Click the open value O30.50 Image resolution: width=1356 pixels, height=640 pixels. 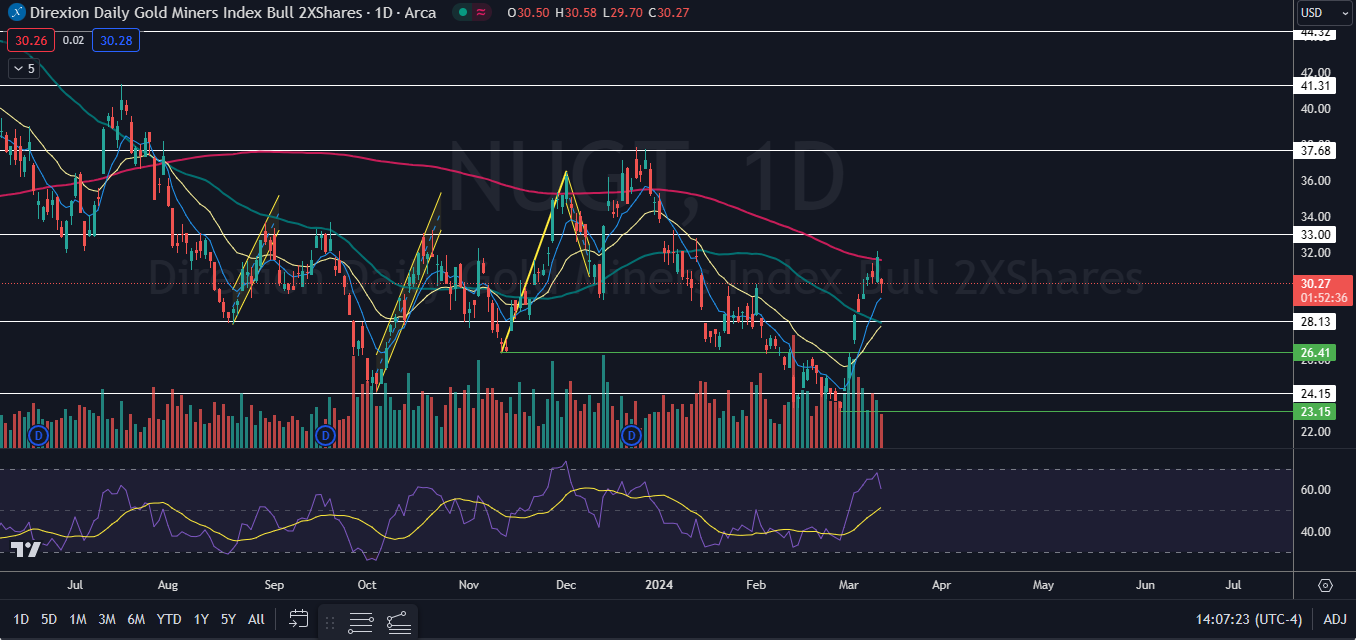(526, 13)
